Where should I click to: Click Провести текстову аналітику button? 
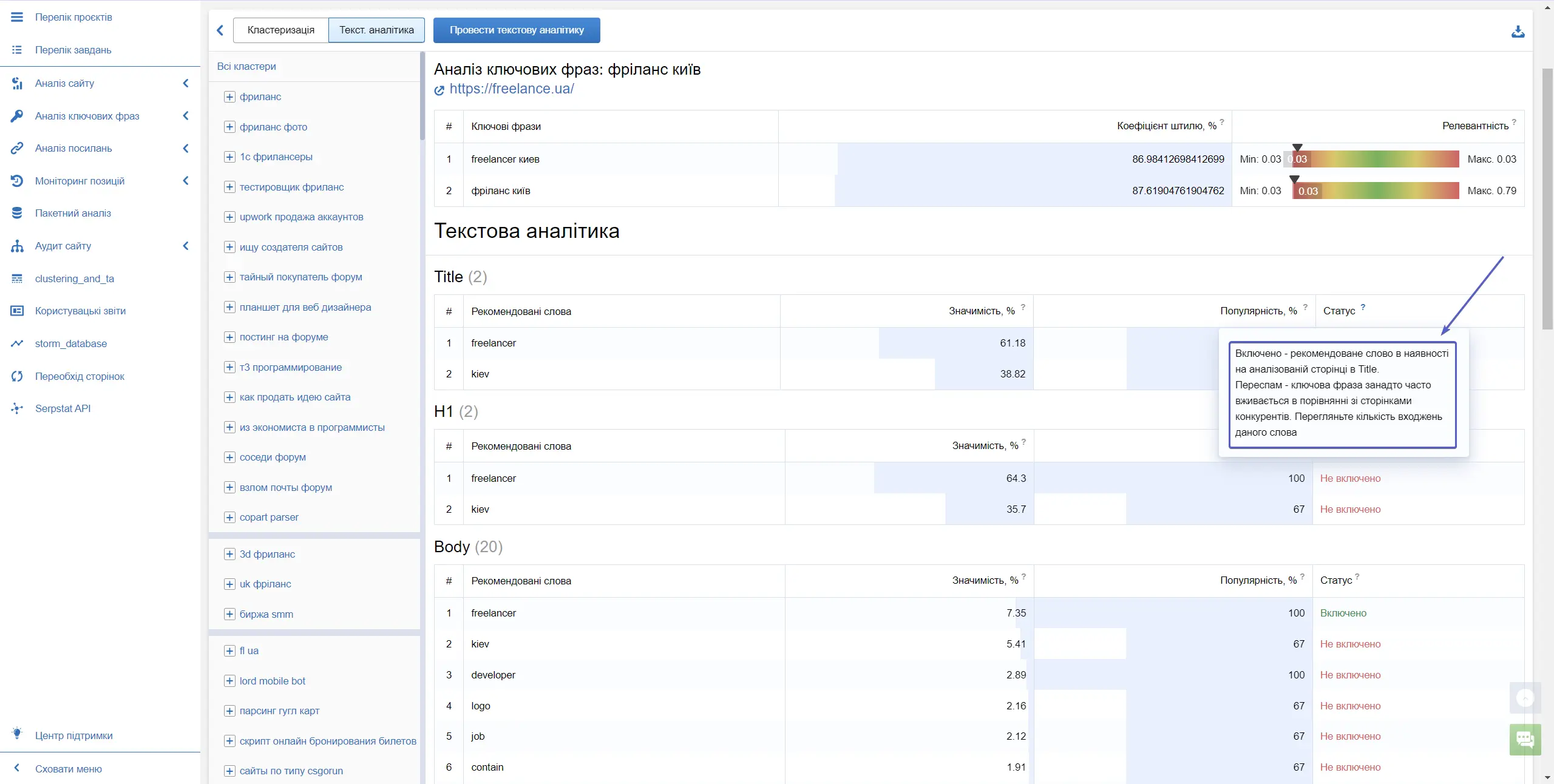click(x=517, y=30)
